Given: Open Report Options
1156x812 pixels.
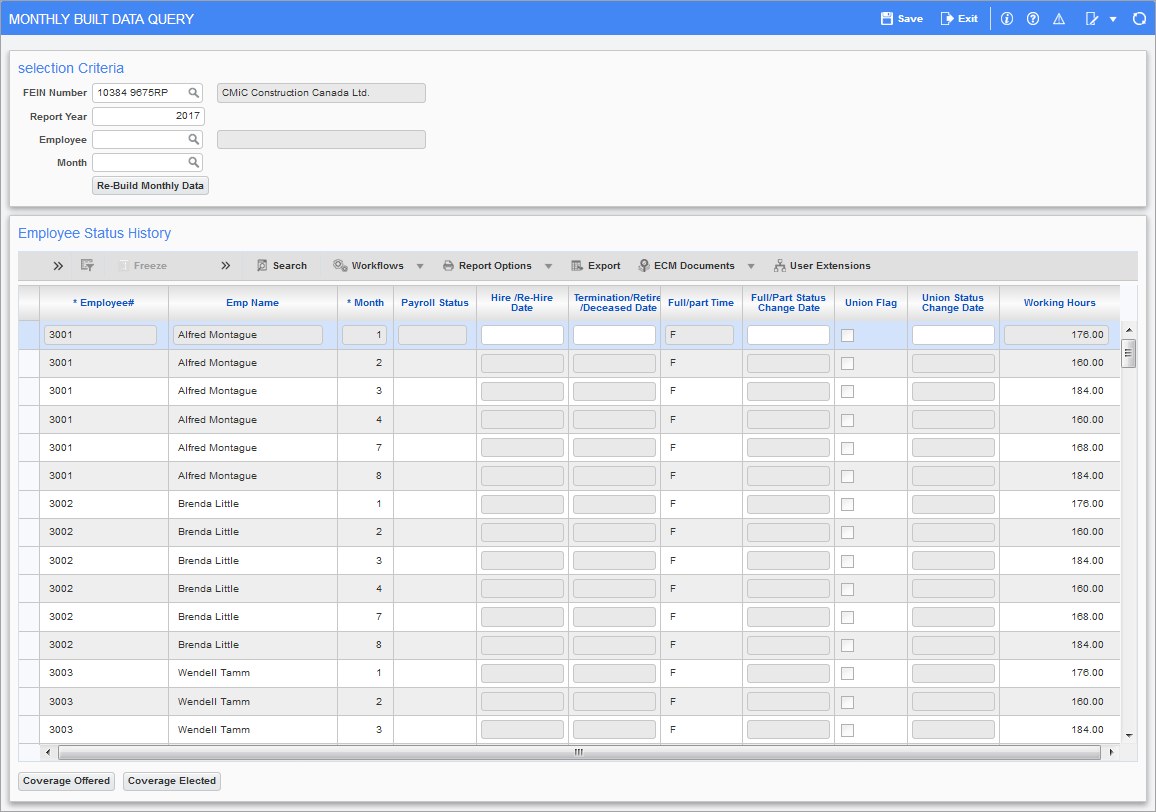Looking at the screenshot, I should click(x=487, y=266).
